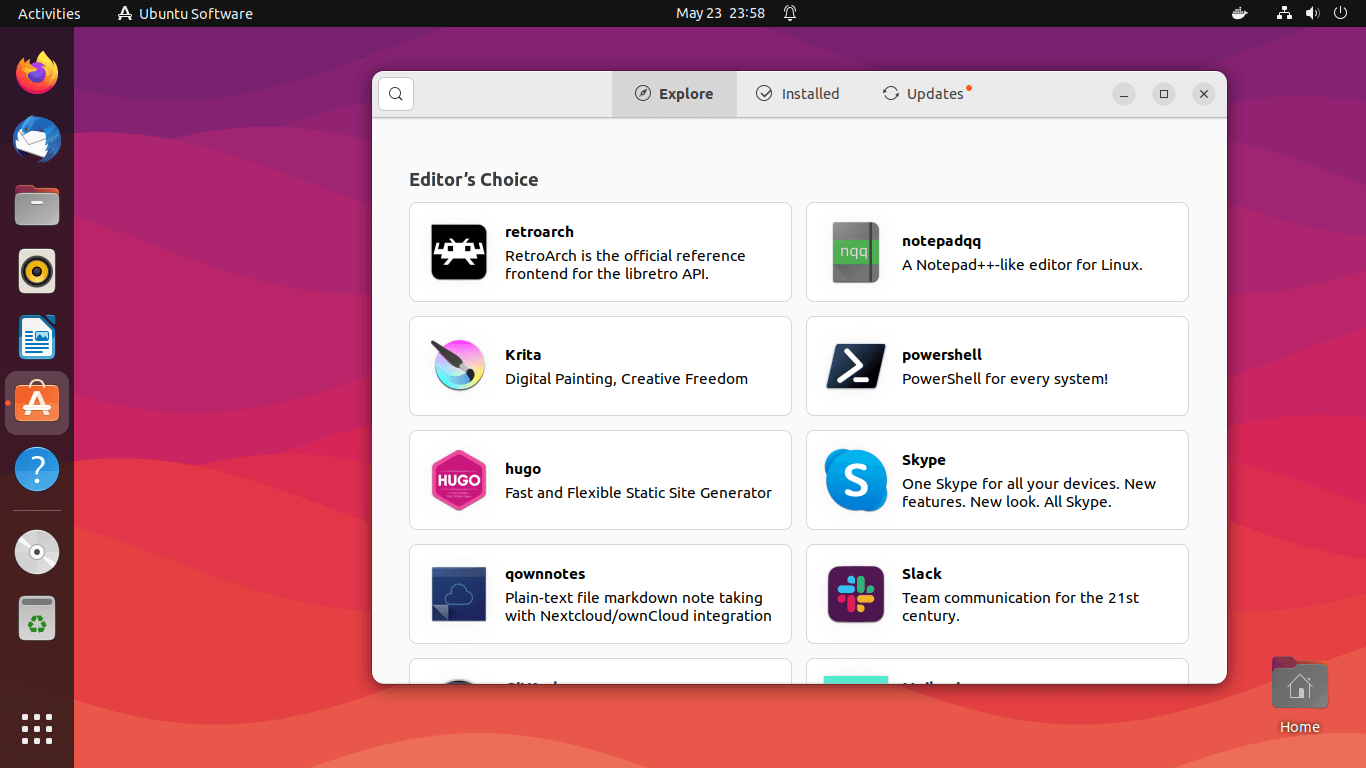Click the powershell terminal icon
This screenshot has width=1366, height=768.
tap(856, 366)
